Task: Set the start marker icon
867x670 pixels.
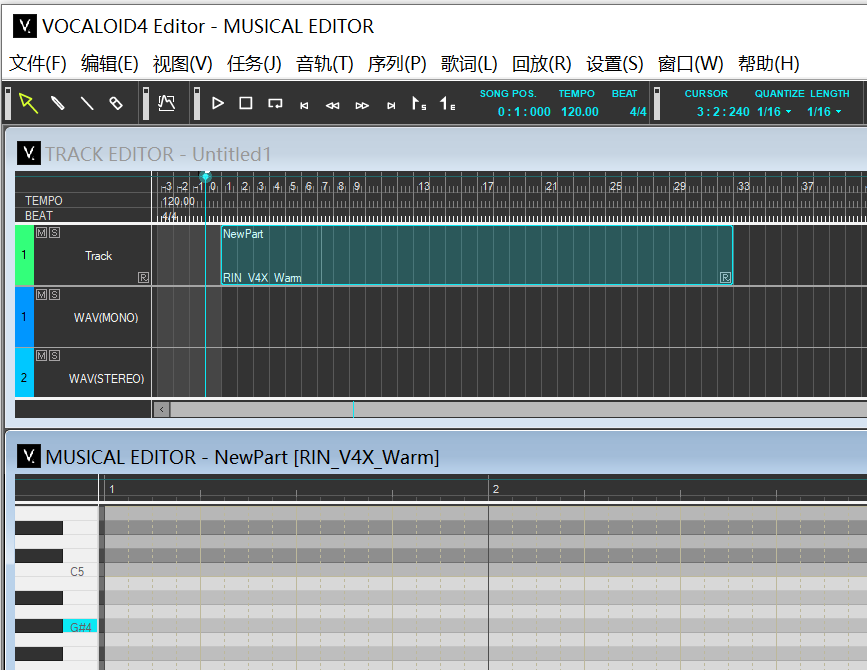Action: (x=419, y=103)
